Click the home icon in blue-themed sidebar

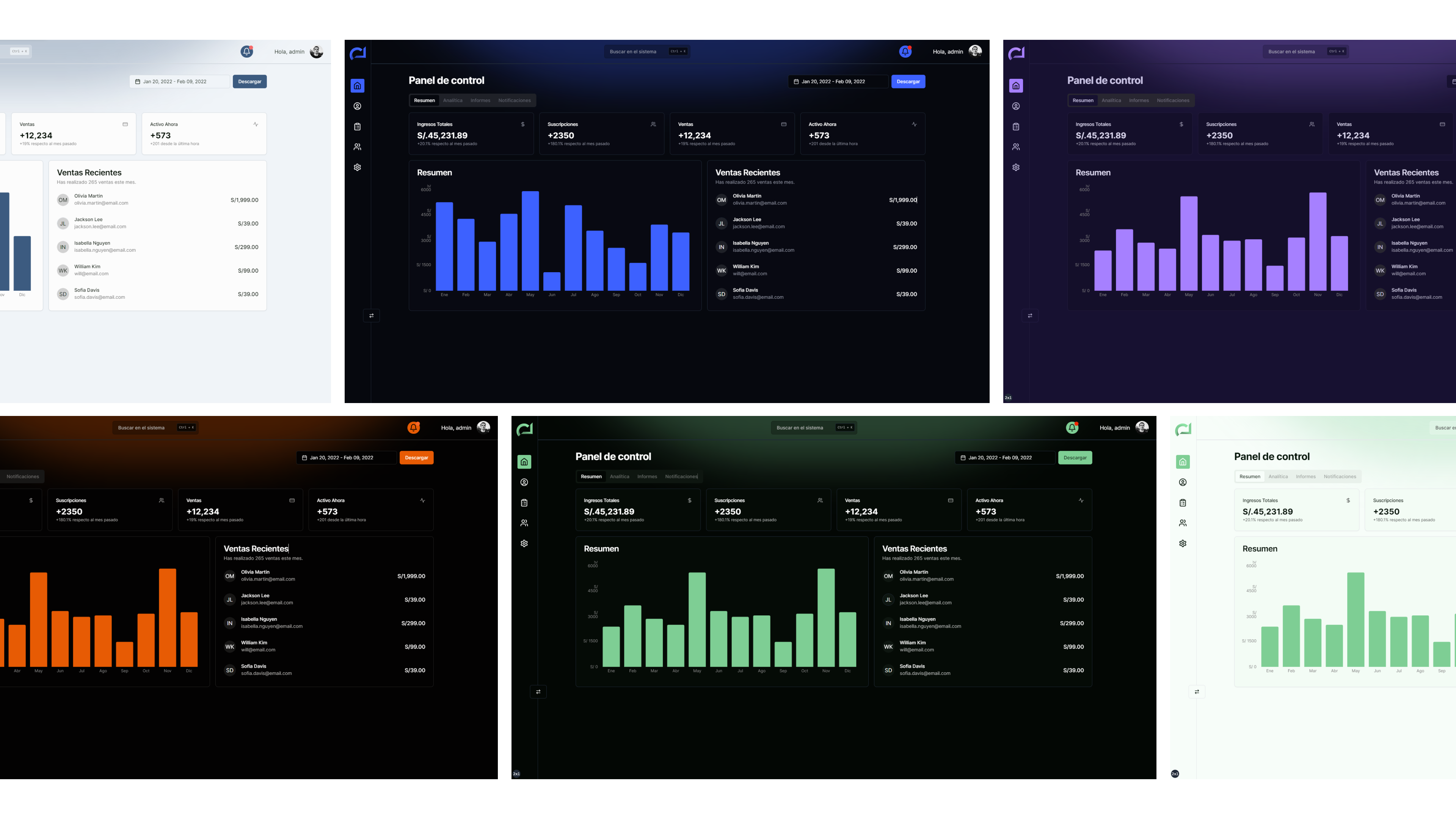pyautogui.click(x=357, y=86)
